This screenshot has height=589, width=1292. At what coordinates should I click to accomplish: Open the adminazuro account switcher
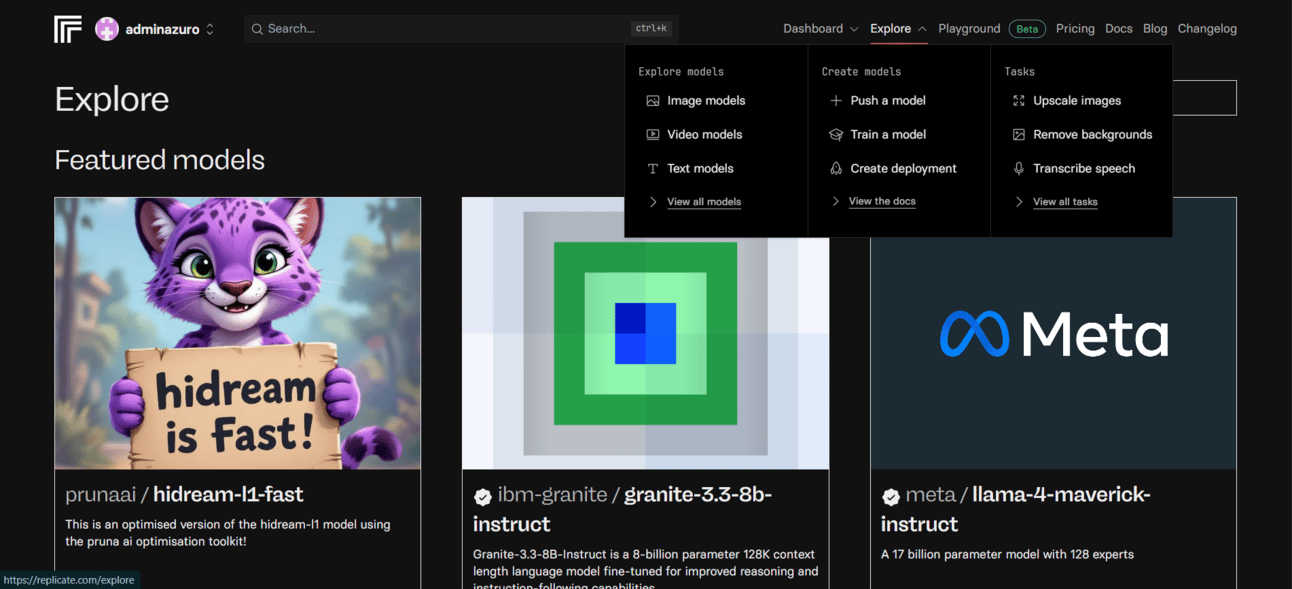[155, 29]
